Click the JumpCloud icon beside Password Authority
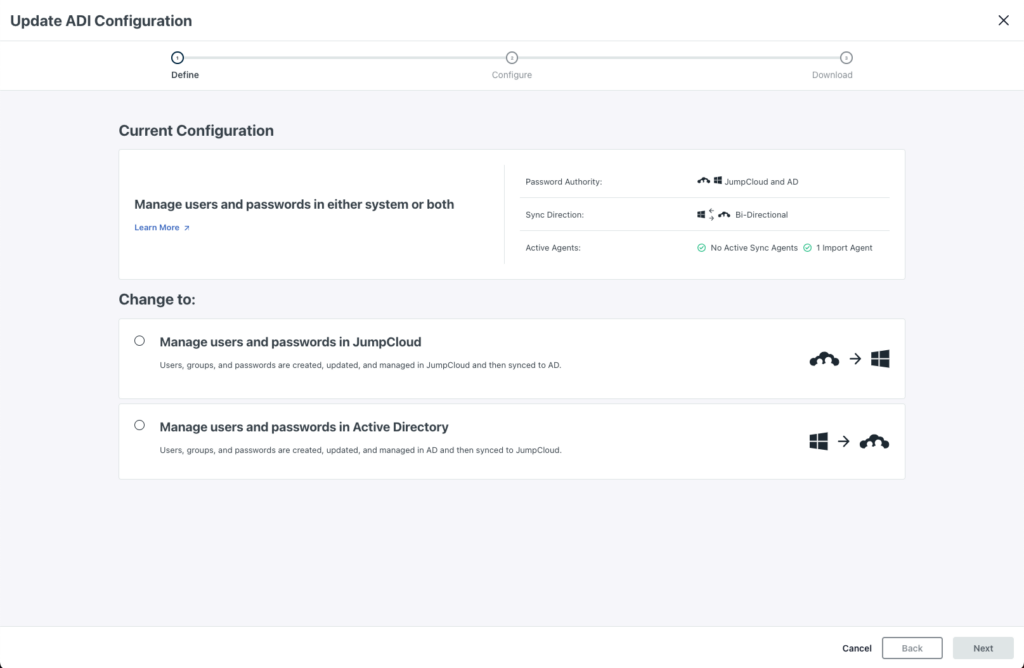1024x668 pixels. (703, 181)
